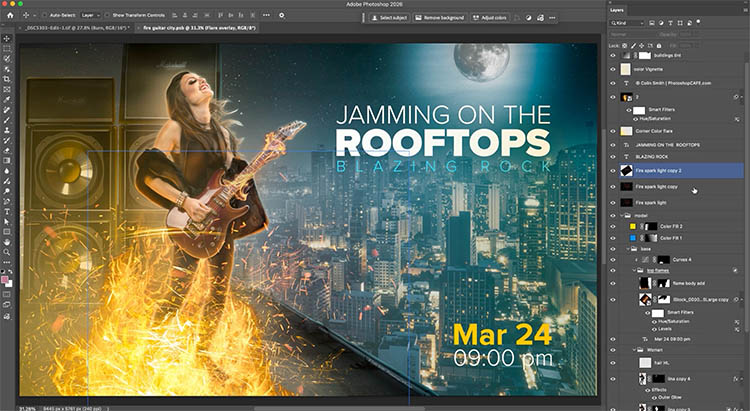Hide the color Vignette layer
Image resolution: width=750 pixels, height=411 pixels.
(x=613, y=69)
